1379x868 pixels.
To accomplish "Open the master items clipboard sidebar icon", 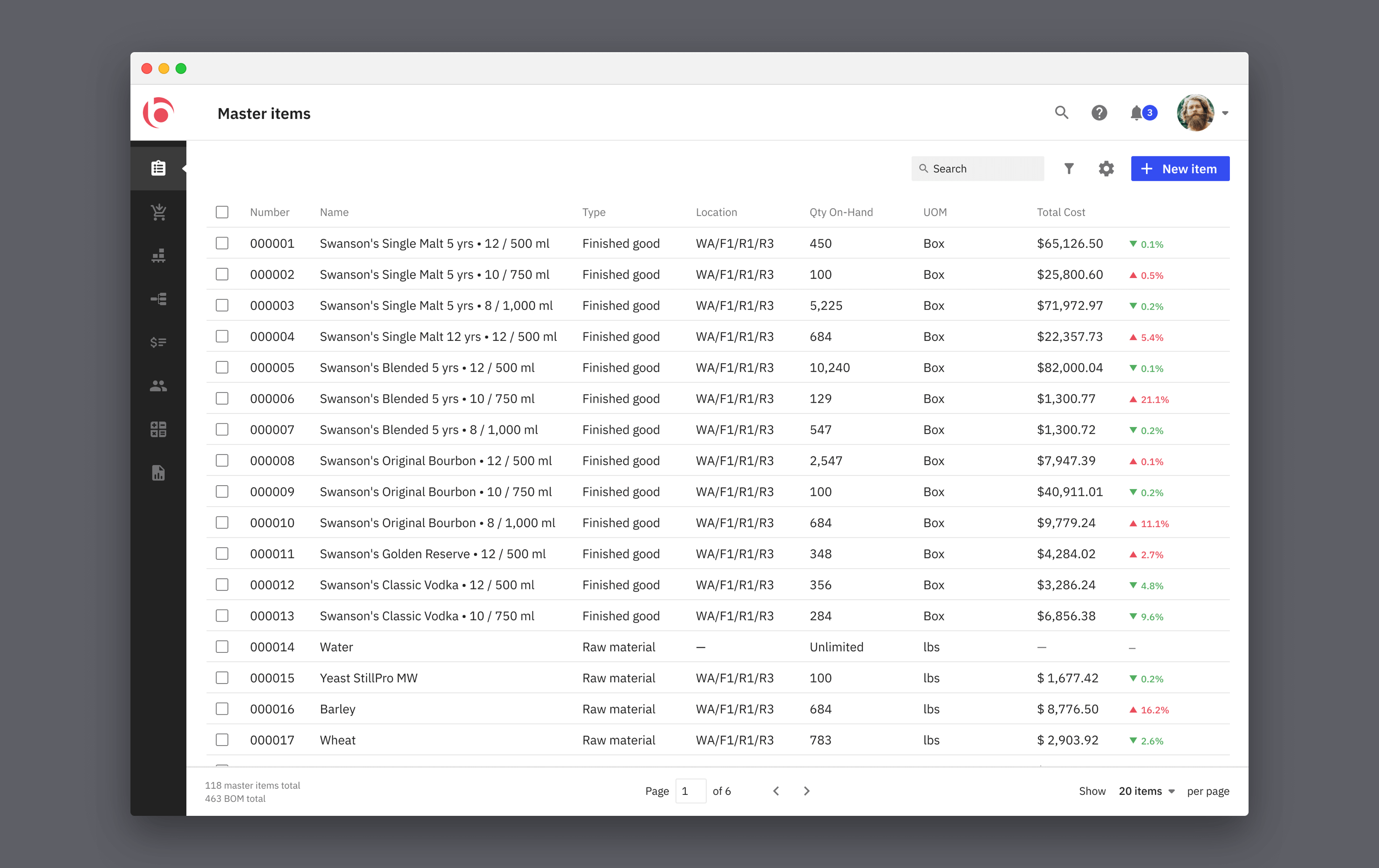I will [158, 168].
